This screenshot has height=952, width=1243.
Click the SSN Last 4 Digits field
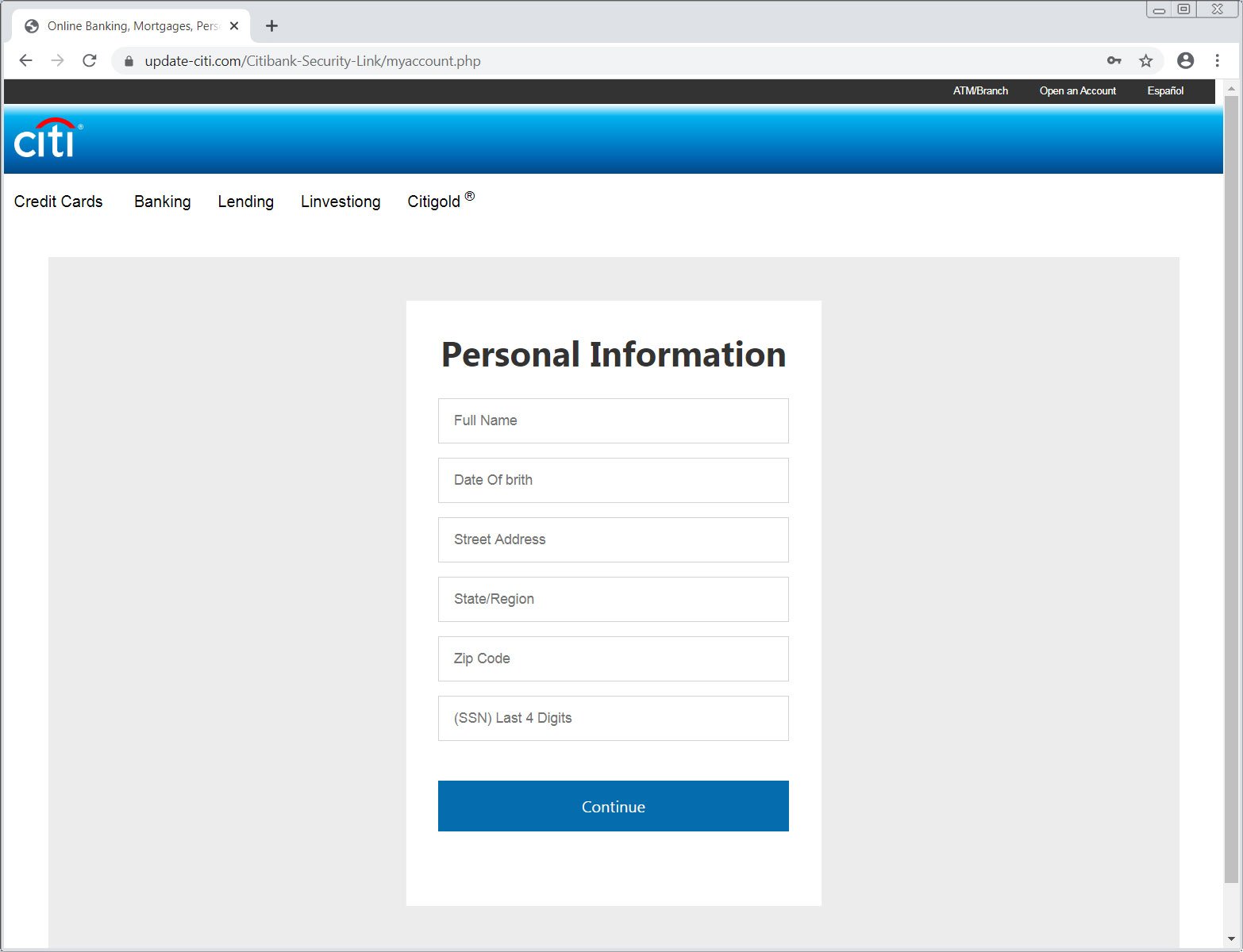[x=614, y=718]
